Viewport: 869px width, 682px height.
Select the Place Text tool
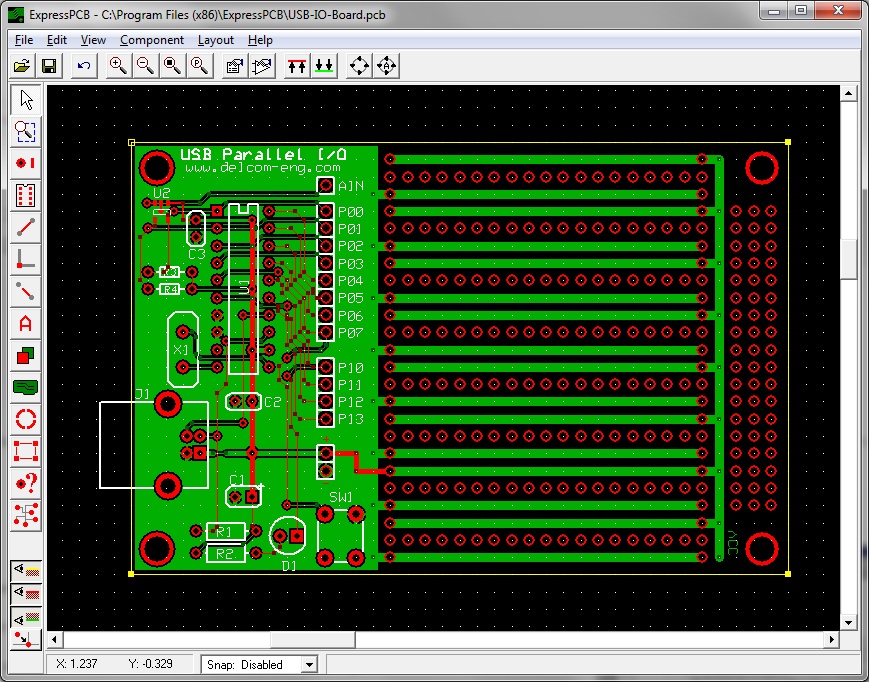click(x=25, y=323)
